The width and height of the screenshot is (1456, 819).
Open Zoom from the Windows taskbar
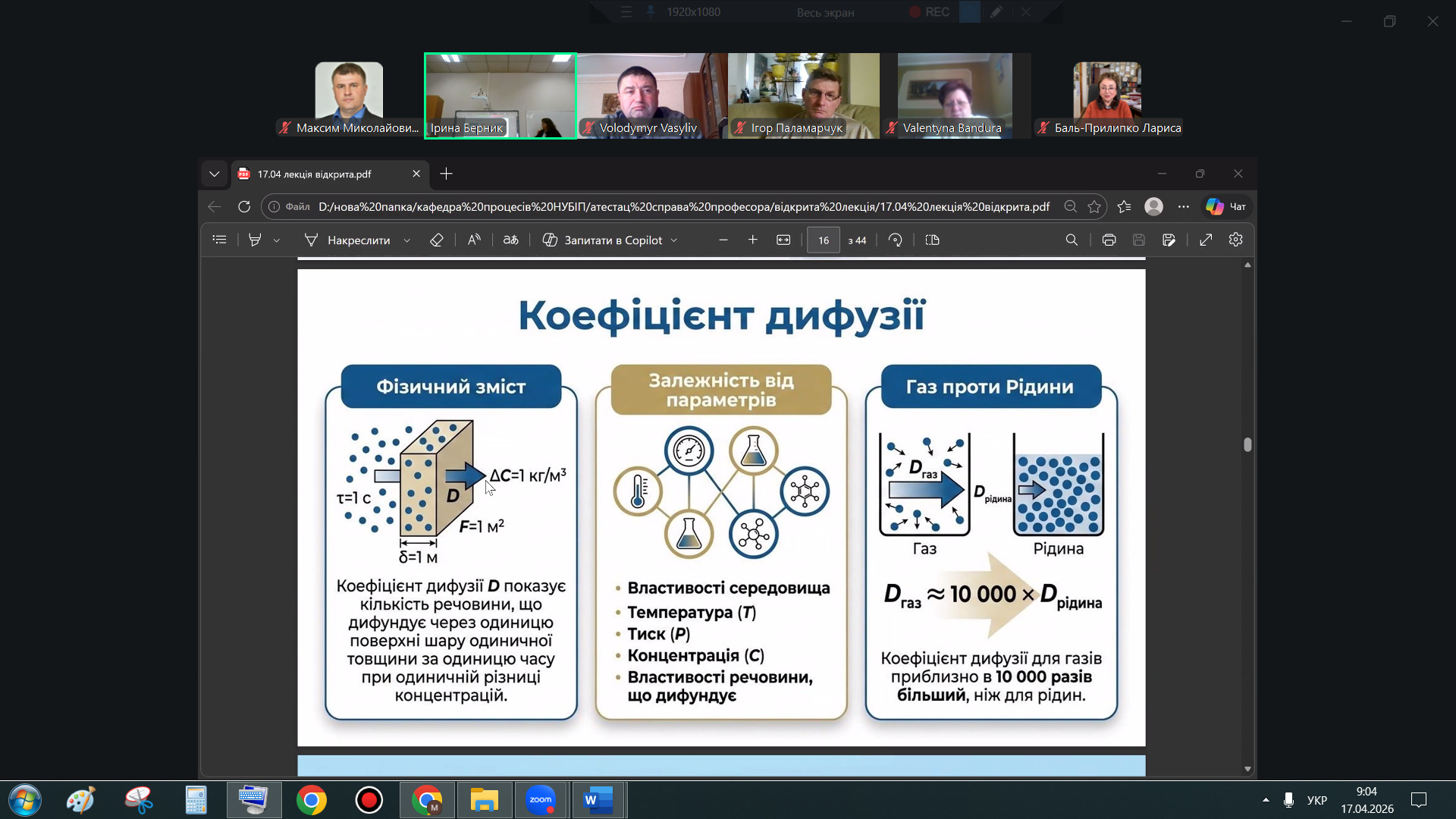[x=541, y=800]
